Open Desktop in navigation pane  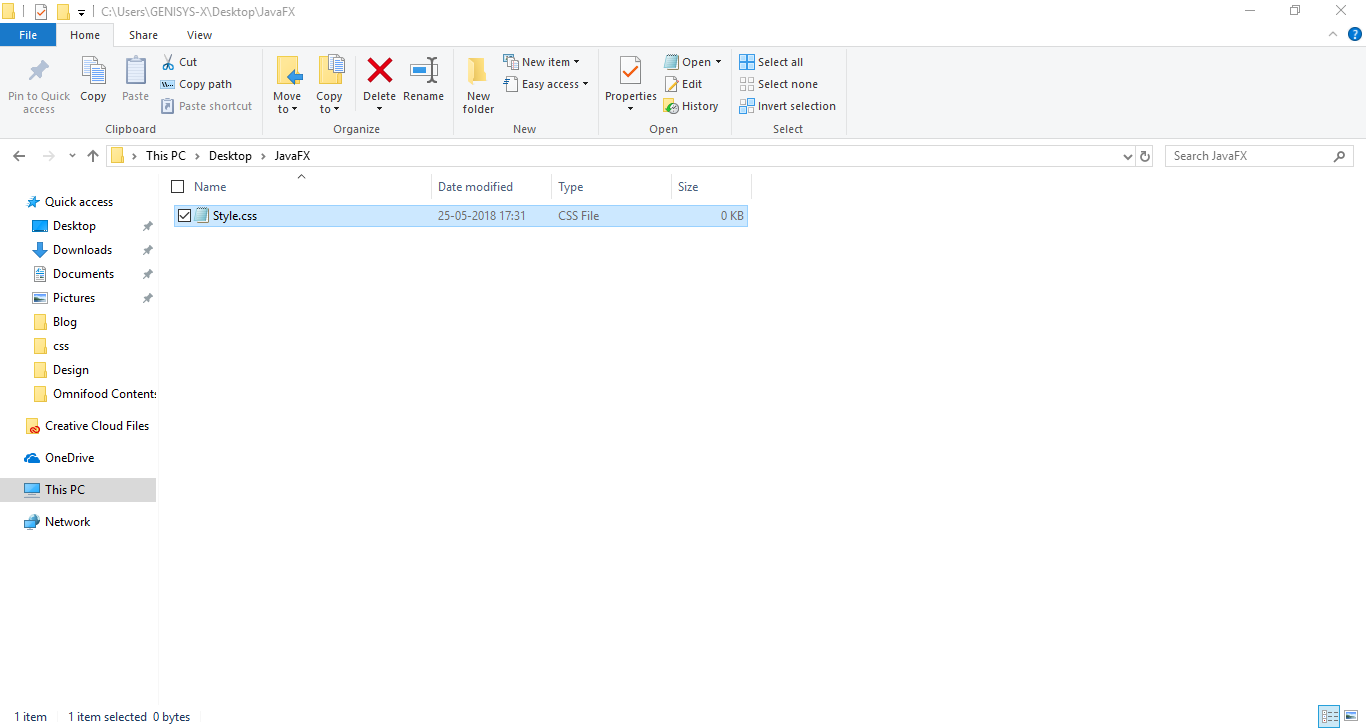(75, 226)
